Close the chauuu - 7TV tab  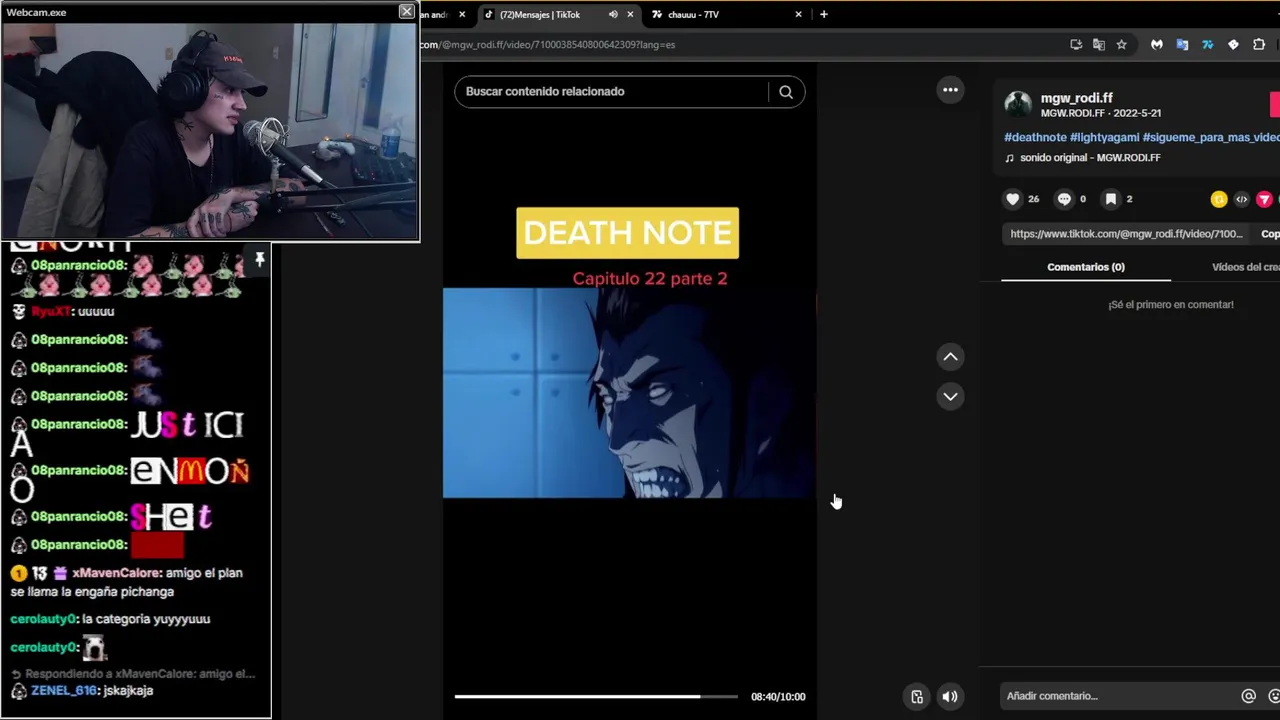(x=798, y=14)
